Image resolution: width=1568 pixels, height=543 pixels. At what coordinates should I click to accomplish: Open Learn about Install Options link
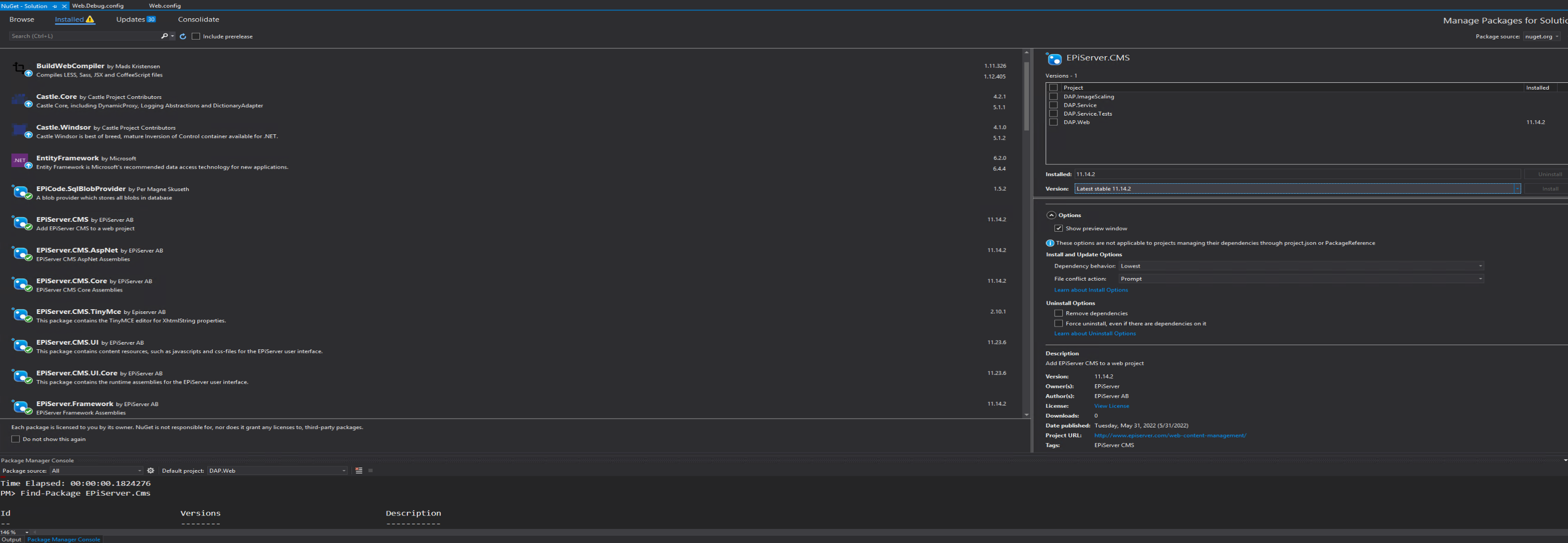pos(1091,290)
